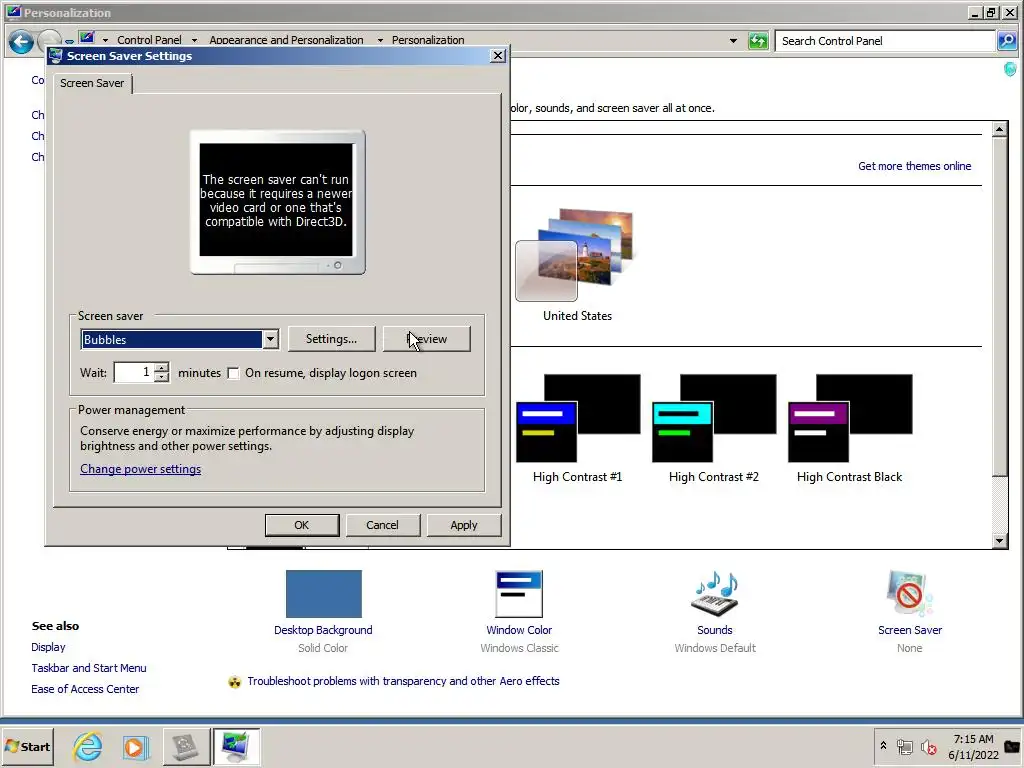Launch Windows Media Player from taskbar
Image resolution: width=1024 pixels, height=768 pixels.
pos(135,747)
